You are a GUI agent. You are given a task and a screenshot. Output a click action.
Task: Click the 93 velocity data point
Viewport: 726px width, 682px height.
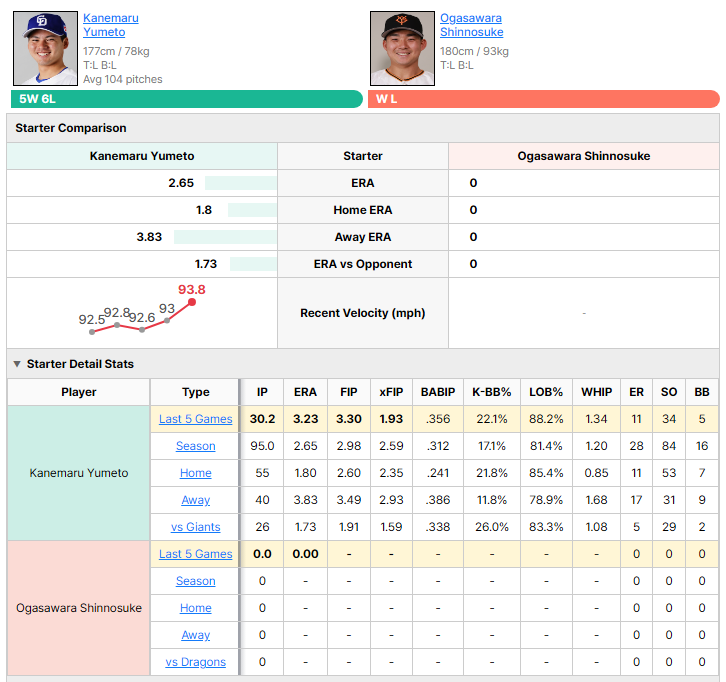167,320
